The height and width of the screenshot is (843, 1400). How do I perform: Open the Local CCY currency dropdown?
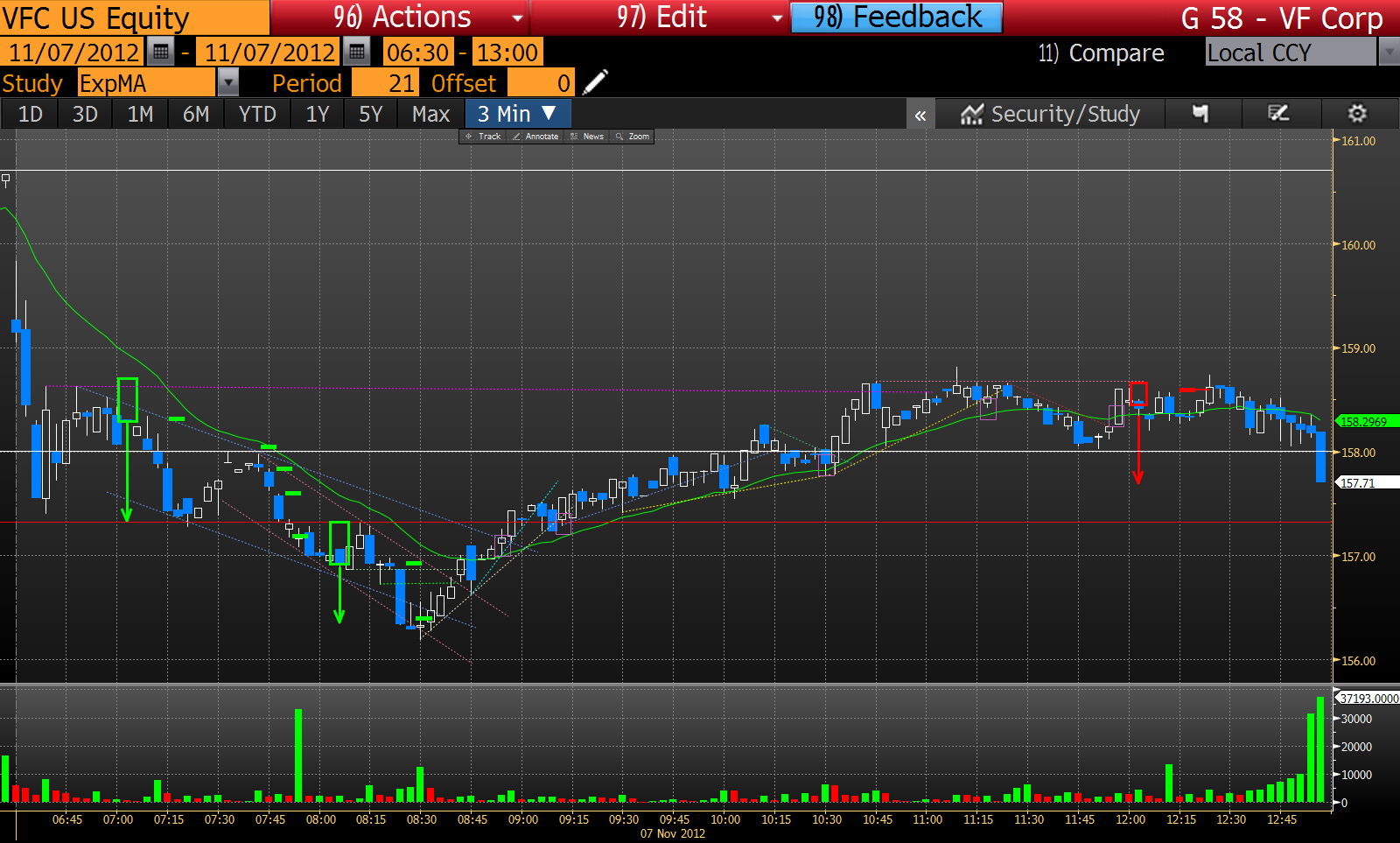click(x=1291, y=53)
